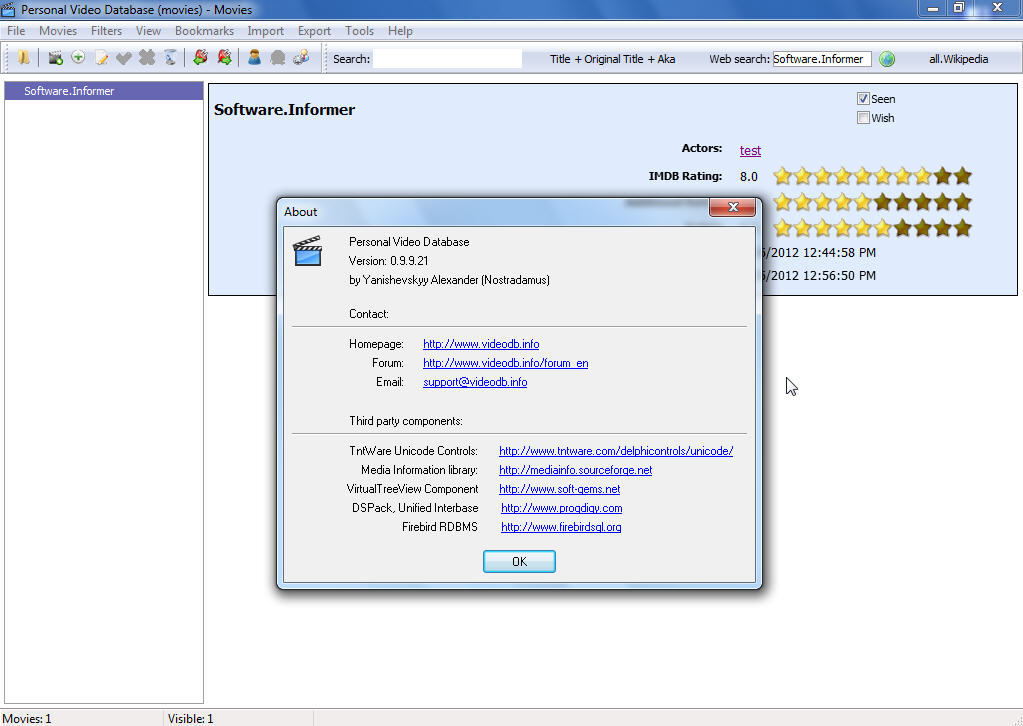
Task: Open the Bookmarks menu
Action: [x=204, y=30]
